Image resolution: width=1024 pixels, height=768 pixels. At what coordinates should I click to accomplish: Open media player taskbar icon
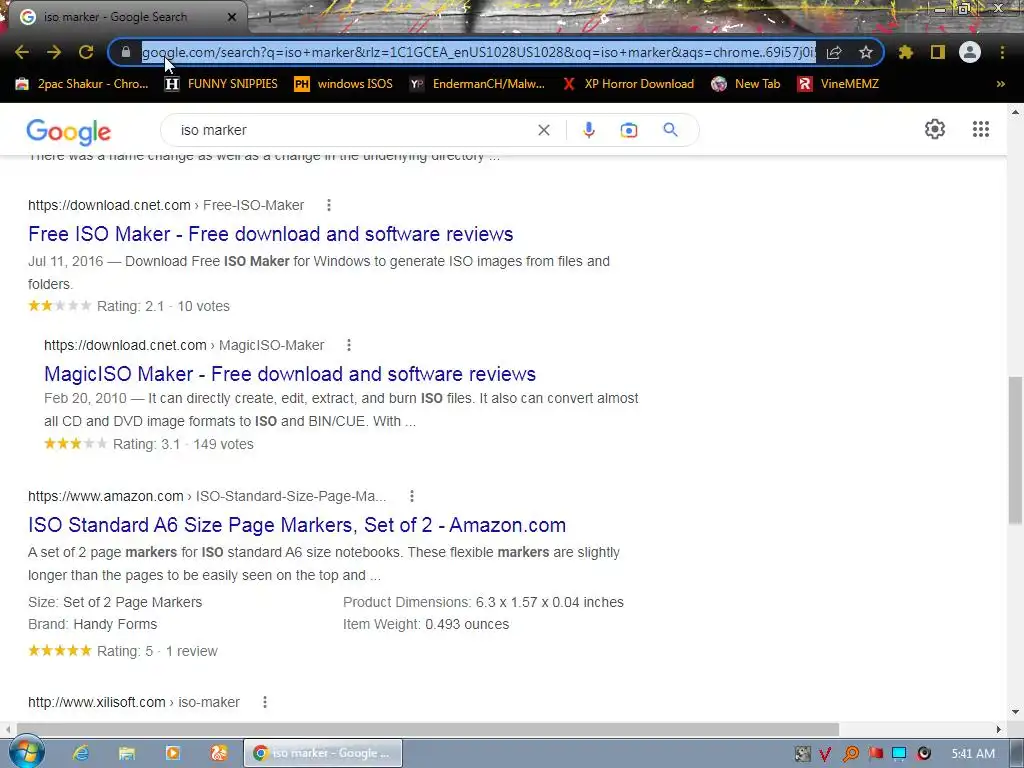pyautogui.click(x=172, y=753)
